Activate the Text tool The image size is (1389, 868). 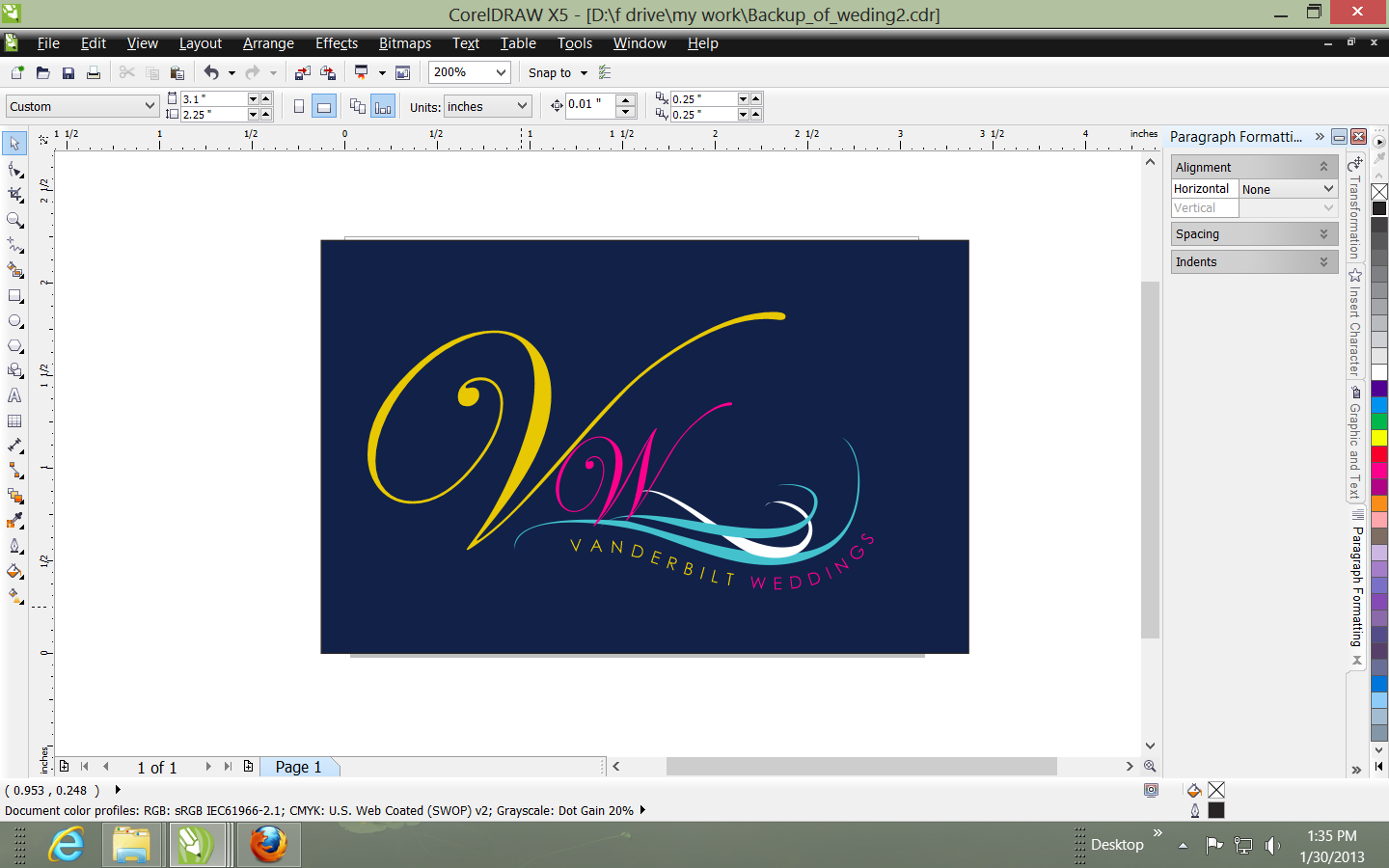[x=14, y=395]
